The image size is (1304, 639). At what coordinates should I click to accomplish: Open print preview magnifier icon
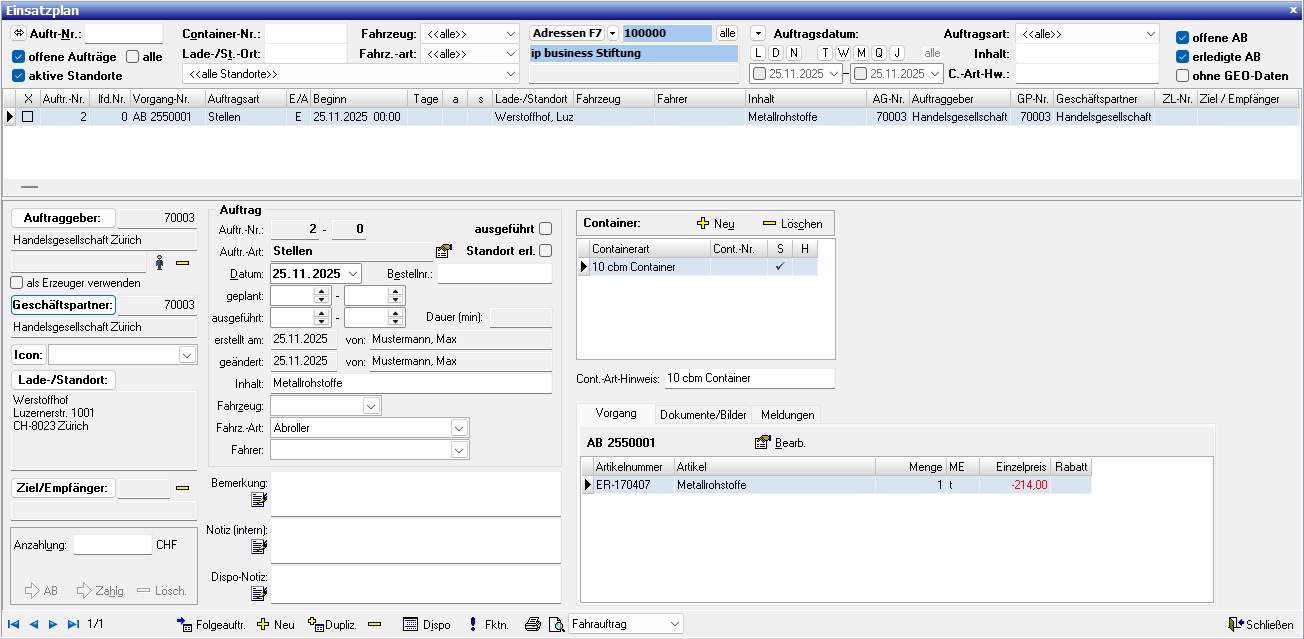coord(556,624)
